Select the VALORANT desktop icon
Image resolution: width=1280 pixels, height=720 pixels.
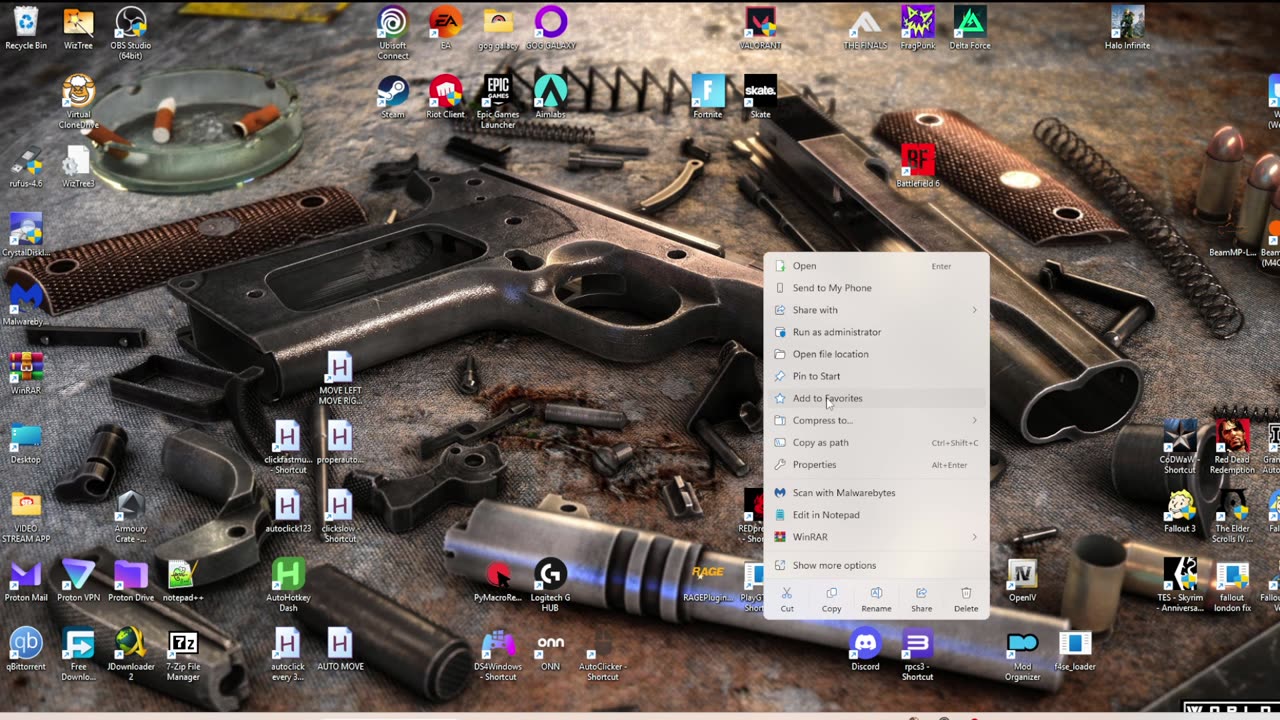point(762,28)
